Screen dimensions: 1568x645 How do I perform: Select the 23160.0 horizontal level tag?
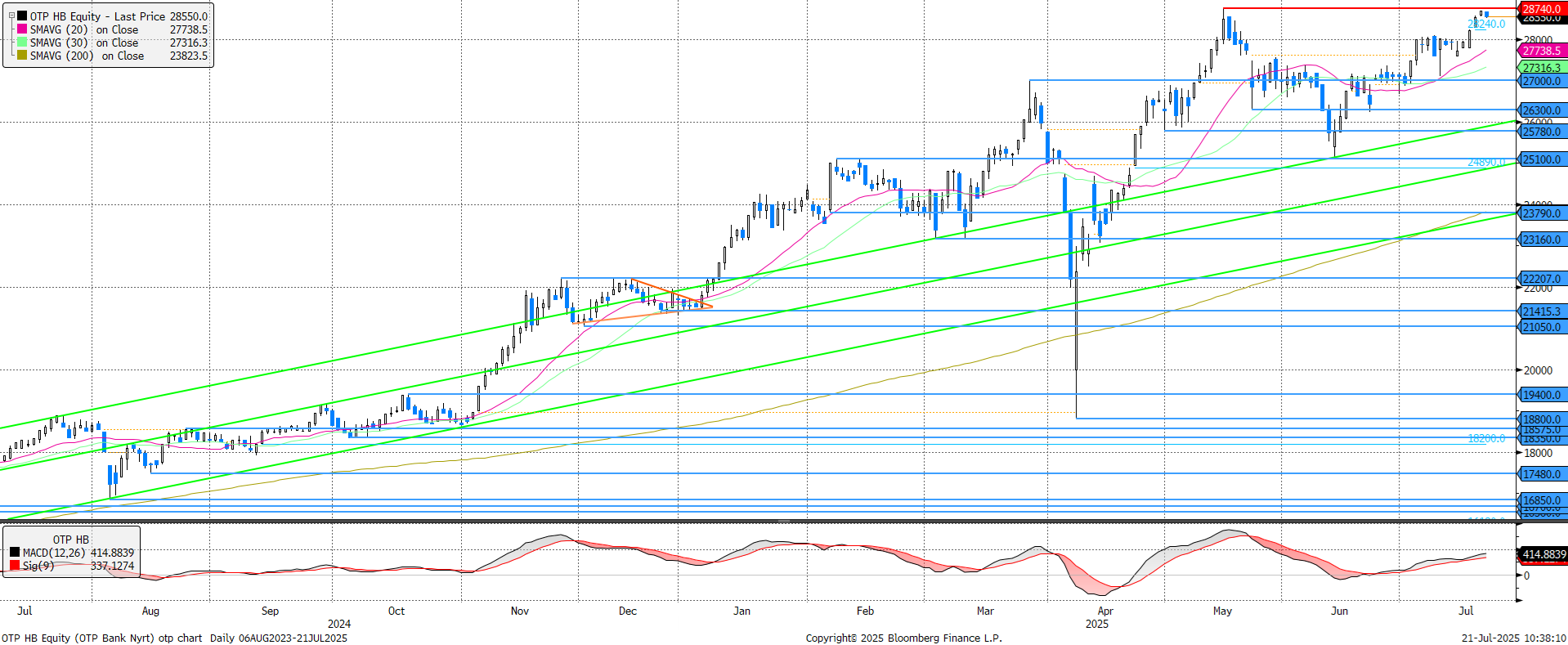coord(1542,240)
